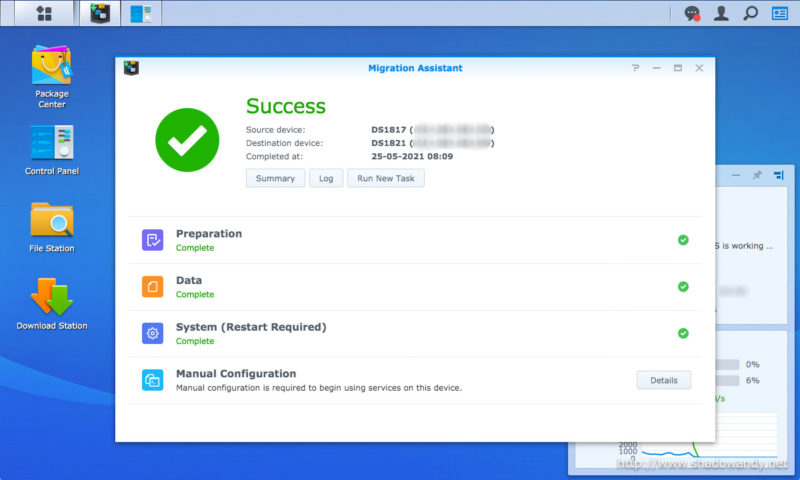Select Control Panel taskbar icon
This screenshot has width=800, height=480.
(x=141, y=13)
